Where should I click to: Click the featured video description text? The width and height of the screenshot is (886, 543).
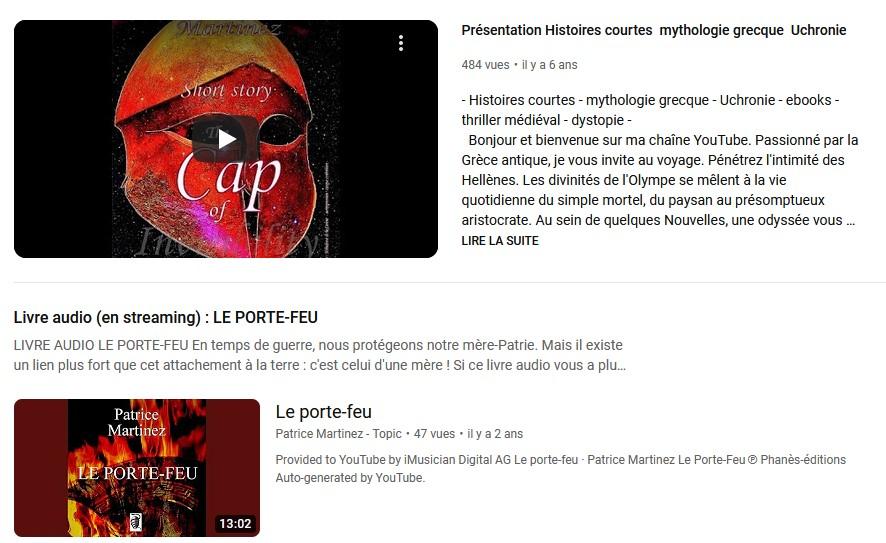(659, 160)
